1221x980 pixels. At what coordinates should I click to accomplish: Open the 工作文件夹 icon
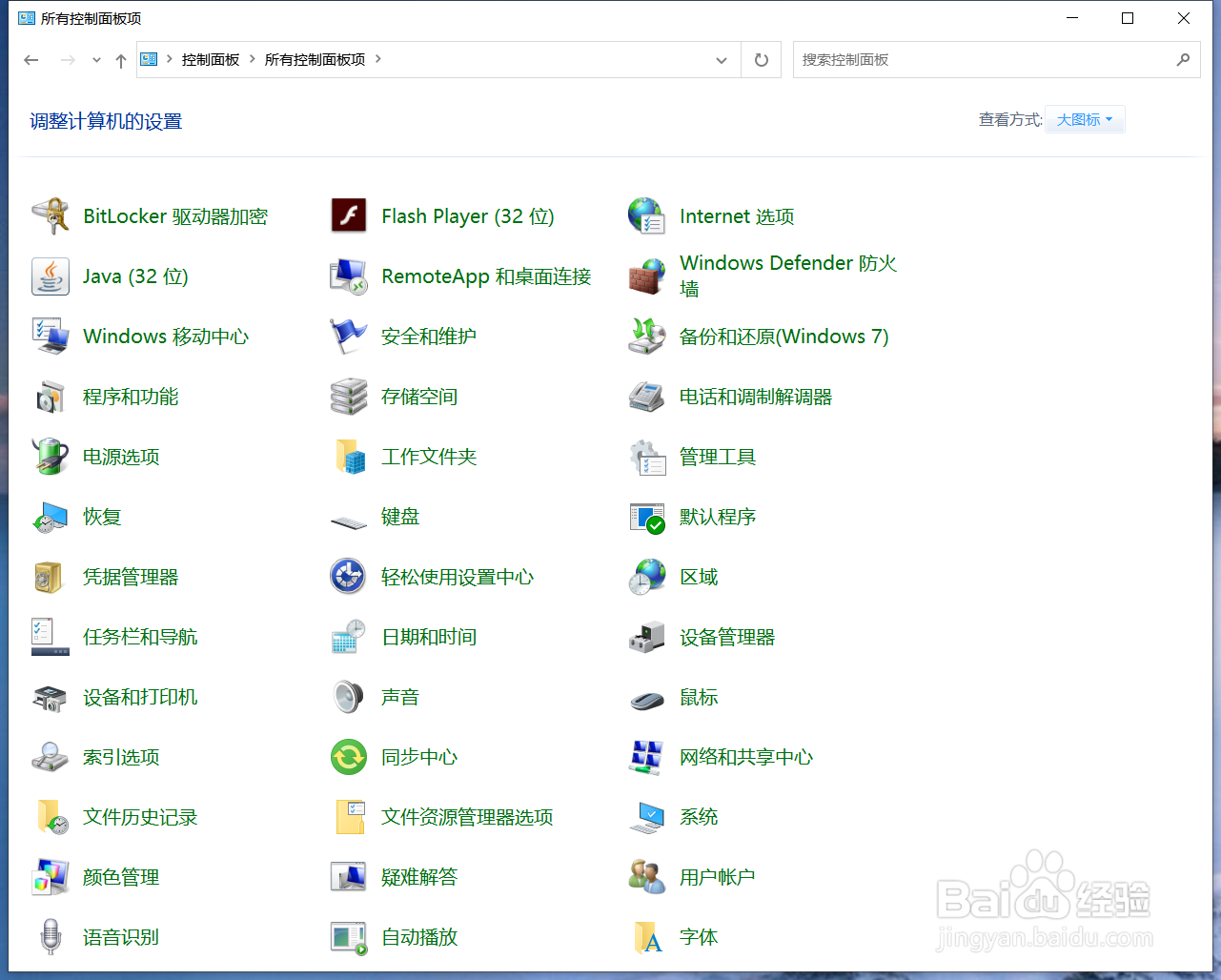click(x=349, y=457)
